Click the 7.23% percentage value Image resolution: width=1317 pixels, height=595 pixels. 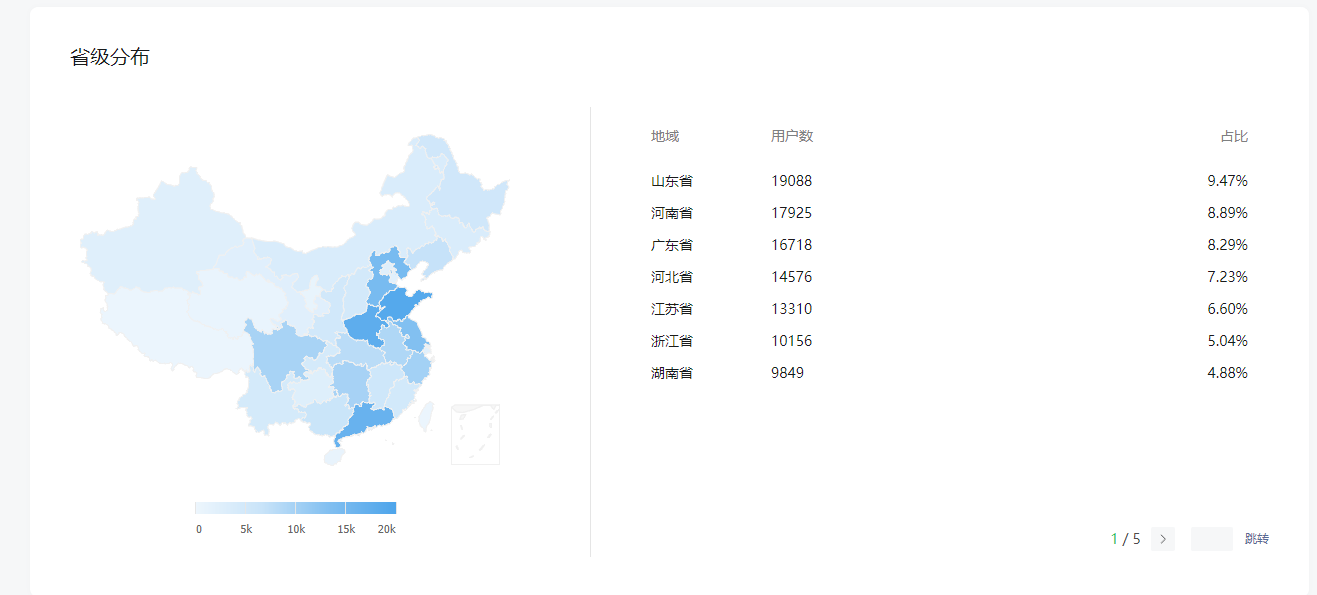click(1227, 277)
